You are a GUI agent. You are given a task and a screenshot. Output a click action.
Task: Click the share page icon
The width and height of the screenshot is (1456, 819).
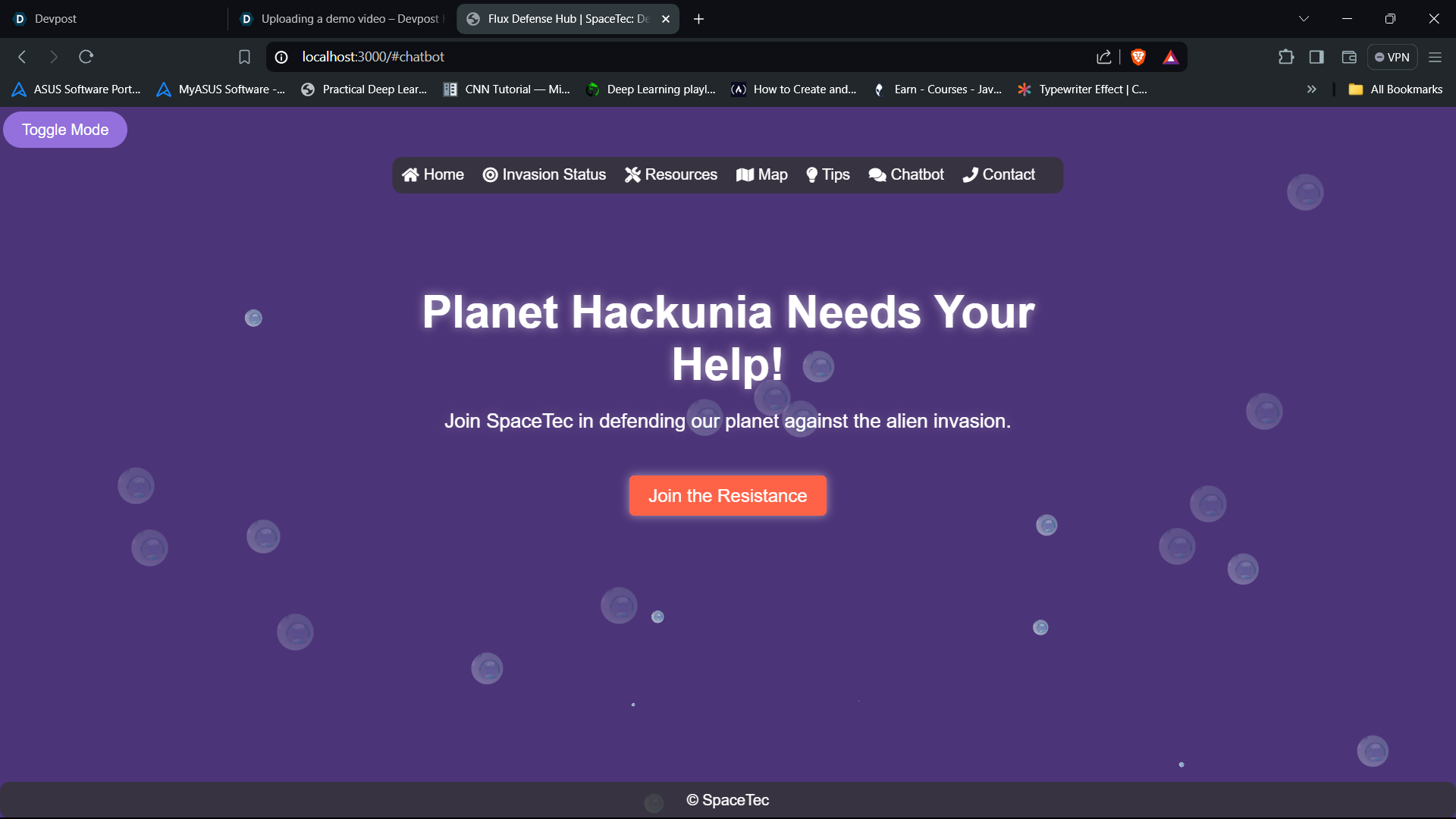point(1104,57)
